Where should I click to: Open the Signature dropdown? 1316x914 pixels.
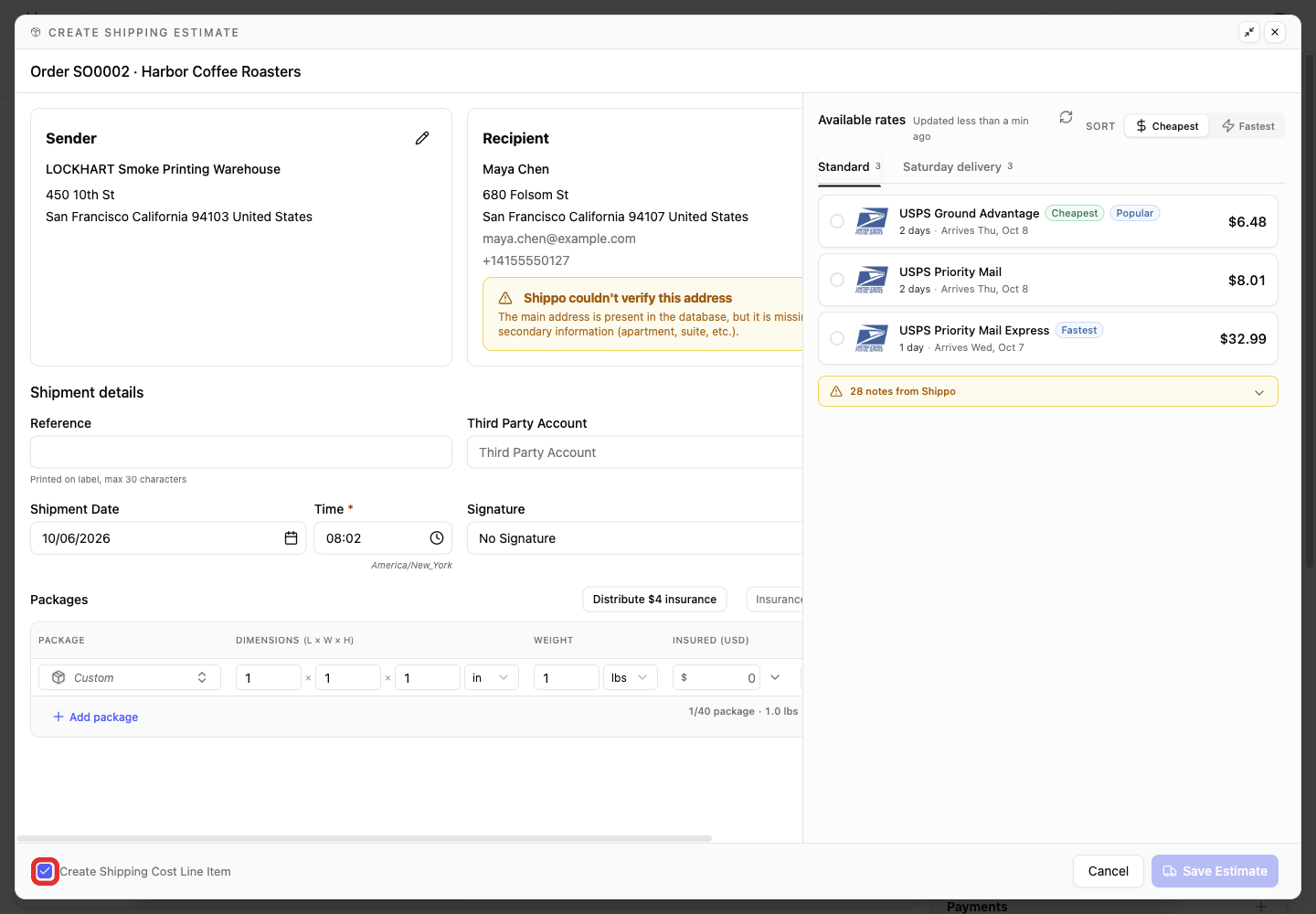point(635,538)
